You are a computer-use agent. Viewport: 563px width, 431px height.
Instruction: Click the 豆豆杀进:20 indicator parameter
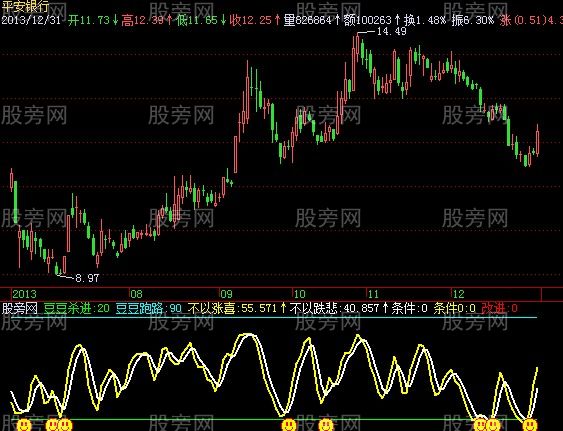[77, 308]
